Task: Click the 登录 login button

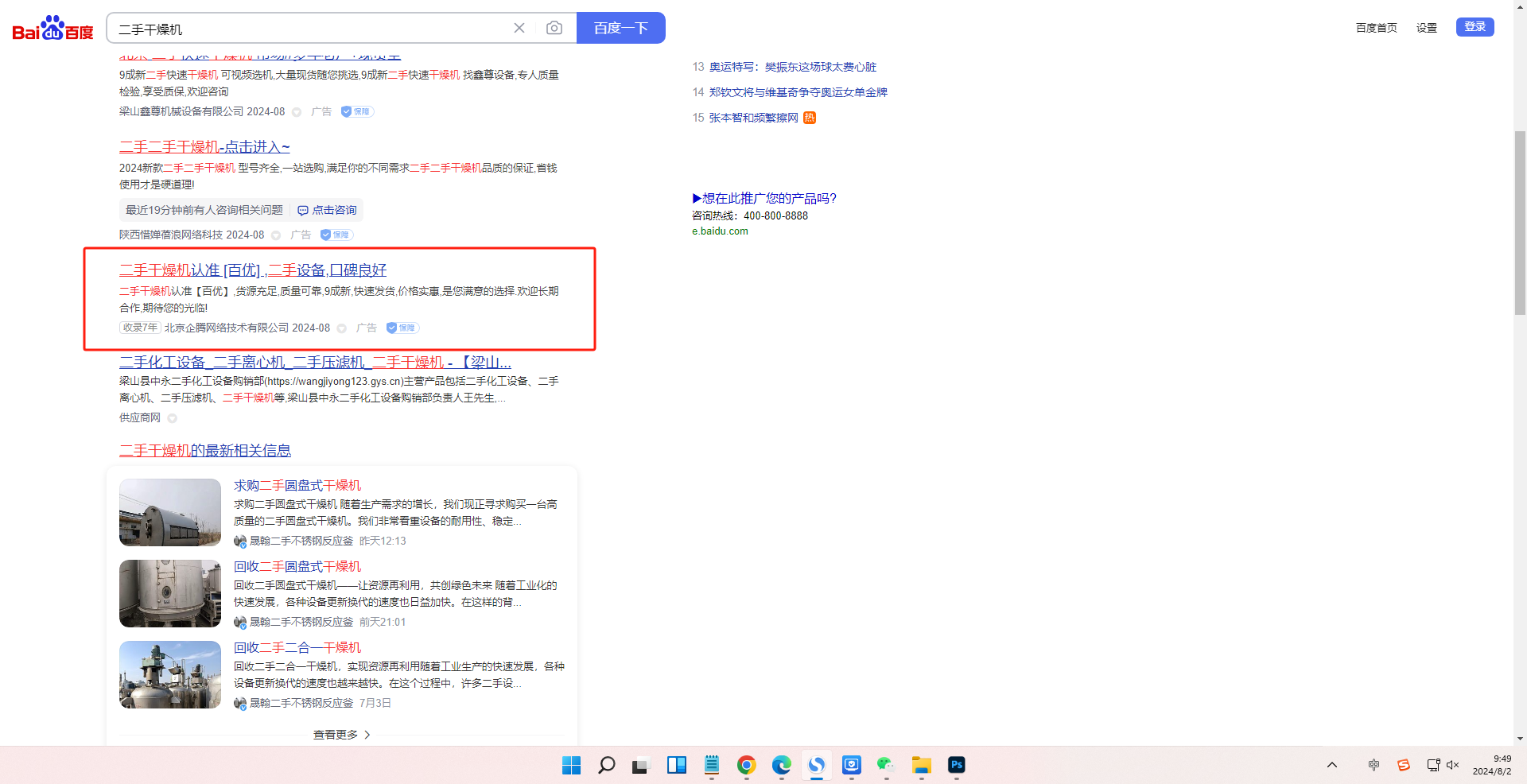Action: pyautogui.click(x=1475, y=27)
